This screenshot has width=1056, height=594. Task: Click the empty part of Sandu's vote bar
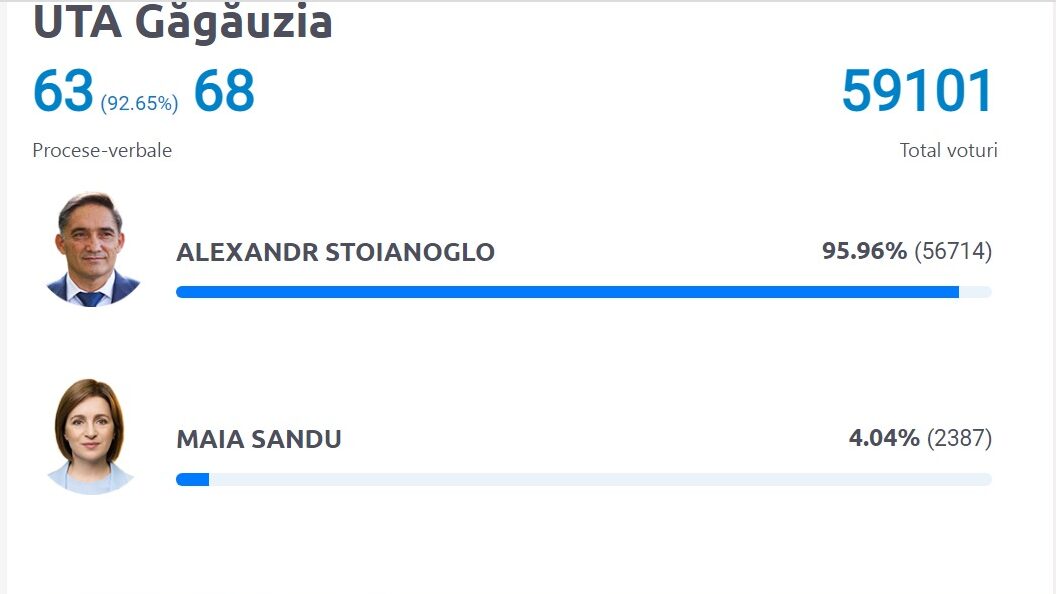600,480
